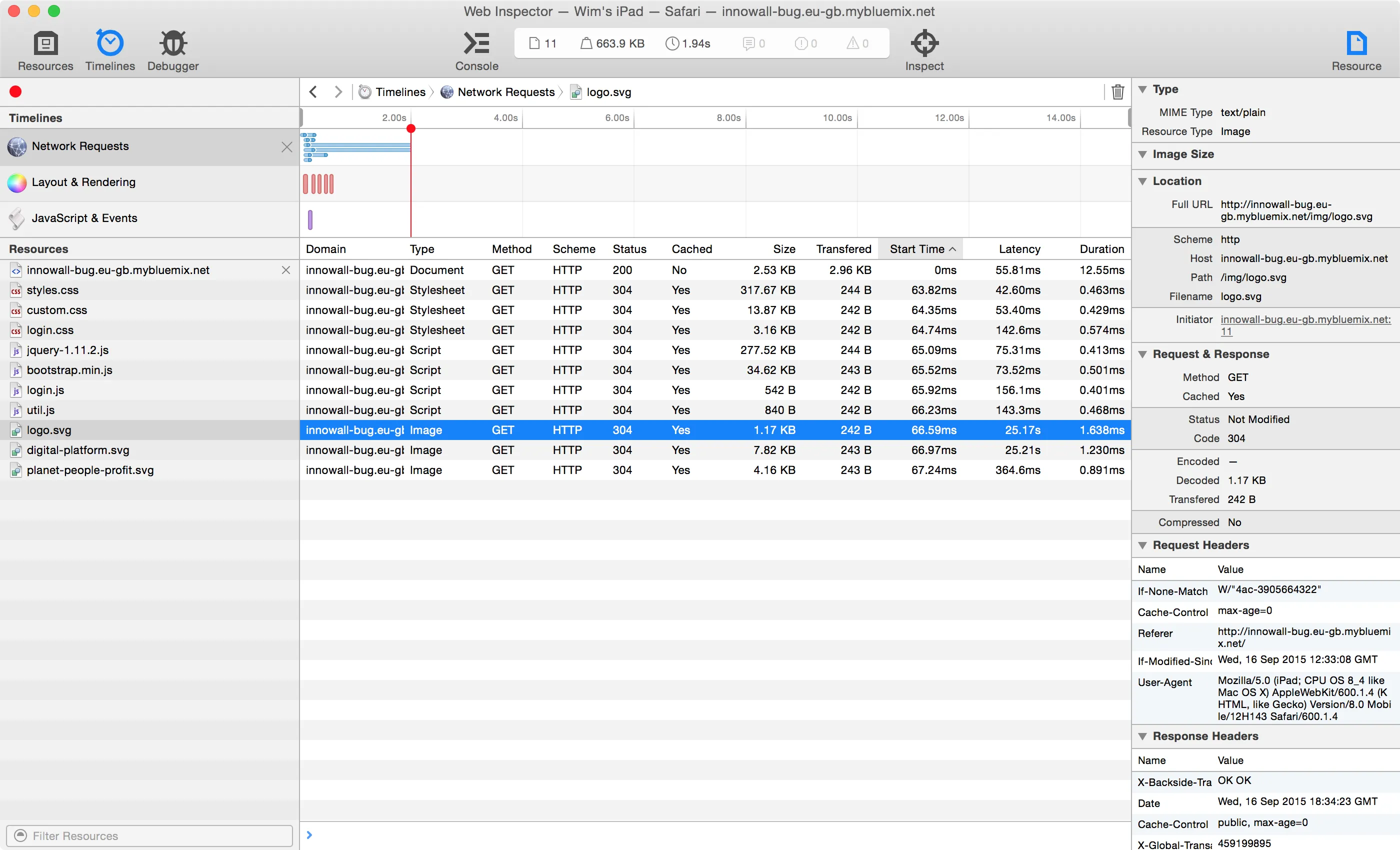Open the Initiator link innowall-bug.eu-gb.mybluemix.net:11
This screenshot has height=850, width=1400.
(x=1304, y=319)
